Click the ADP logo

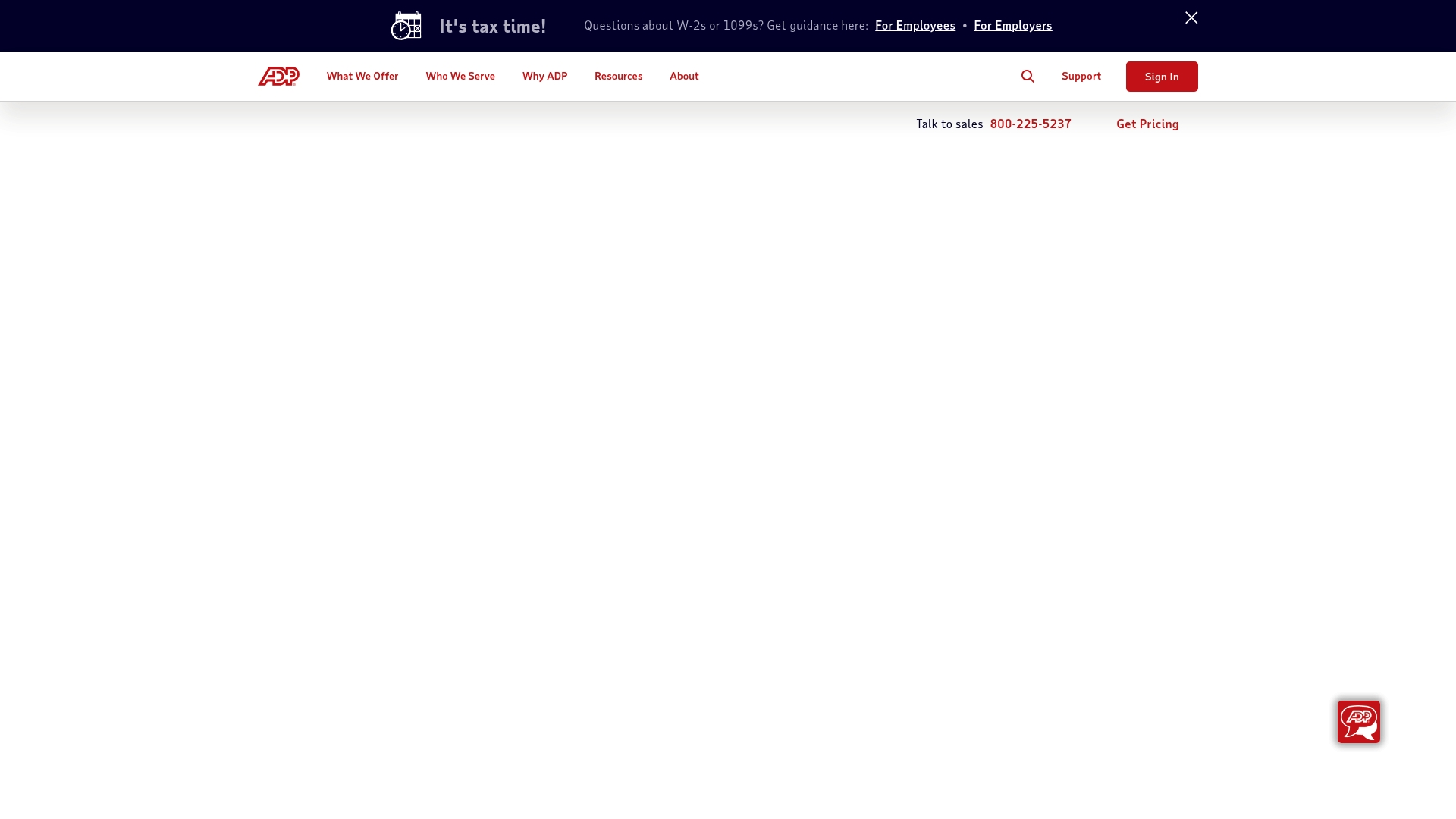(278, 76)
